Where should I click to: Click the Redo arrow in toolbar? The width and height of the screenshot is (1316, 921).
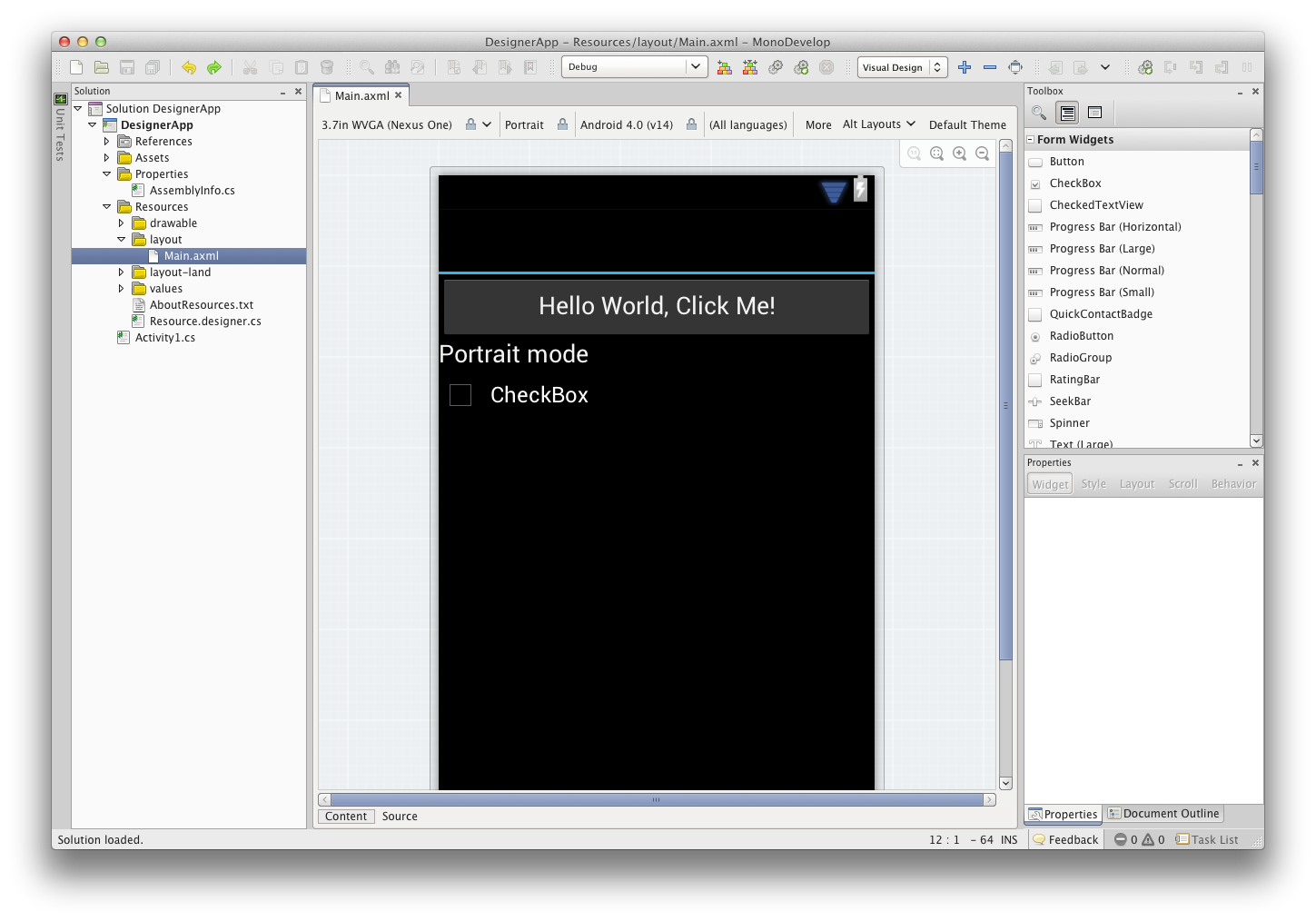pos(214,67)
